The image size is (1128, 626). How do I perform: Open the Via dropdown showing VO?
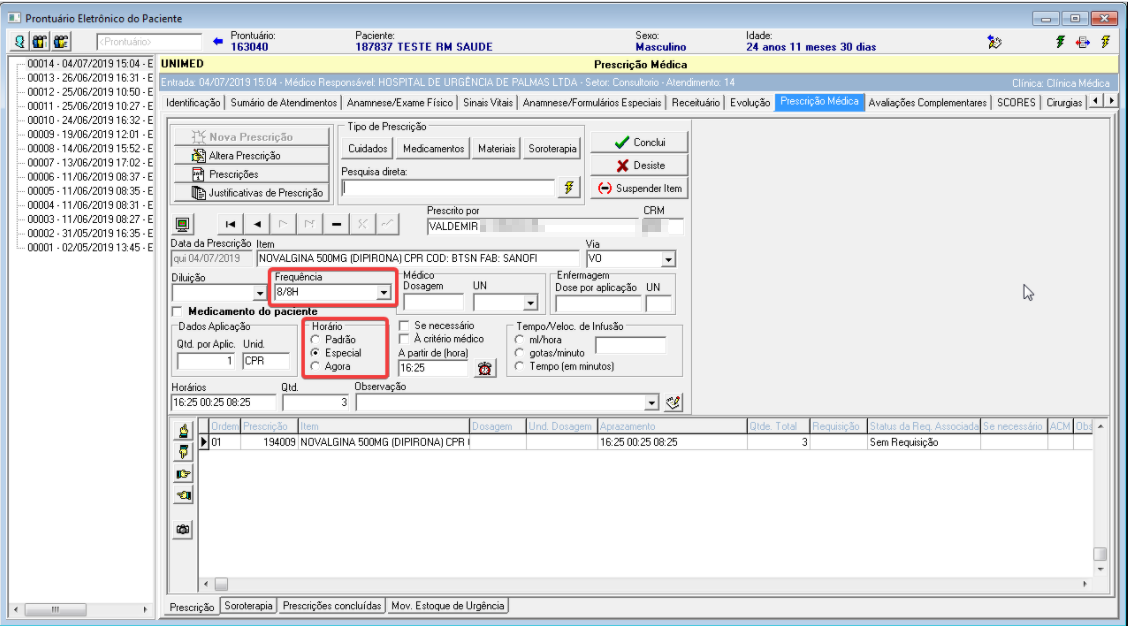tap(668, 259)
